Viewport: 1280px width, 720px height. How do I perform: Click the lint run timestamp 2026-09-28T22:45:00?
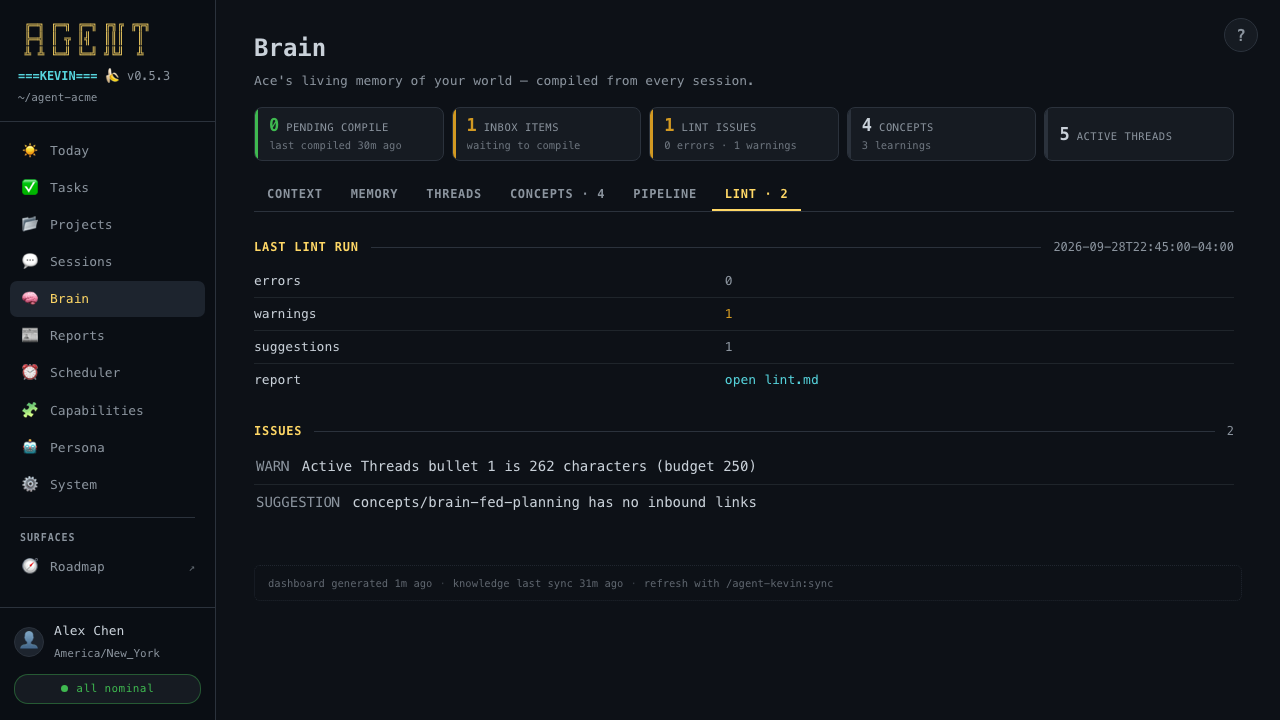1143,247
